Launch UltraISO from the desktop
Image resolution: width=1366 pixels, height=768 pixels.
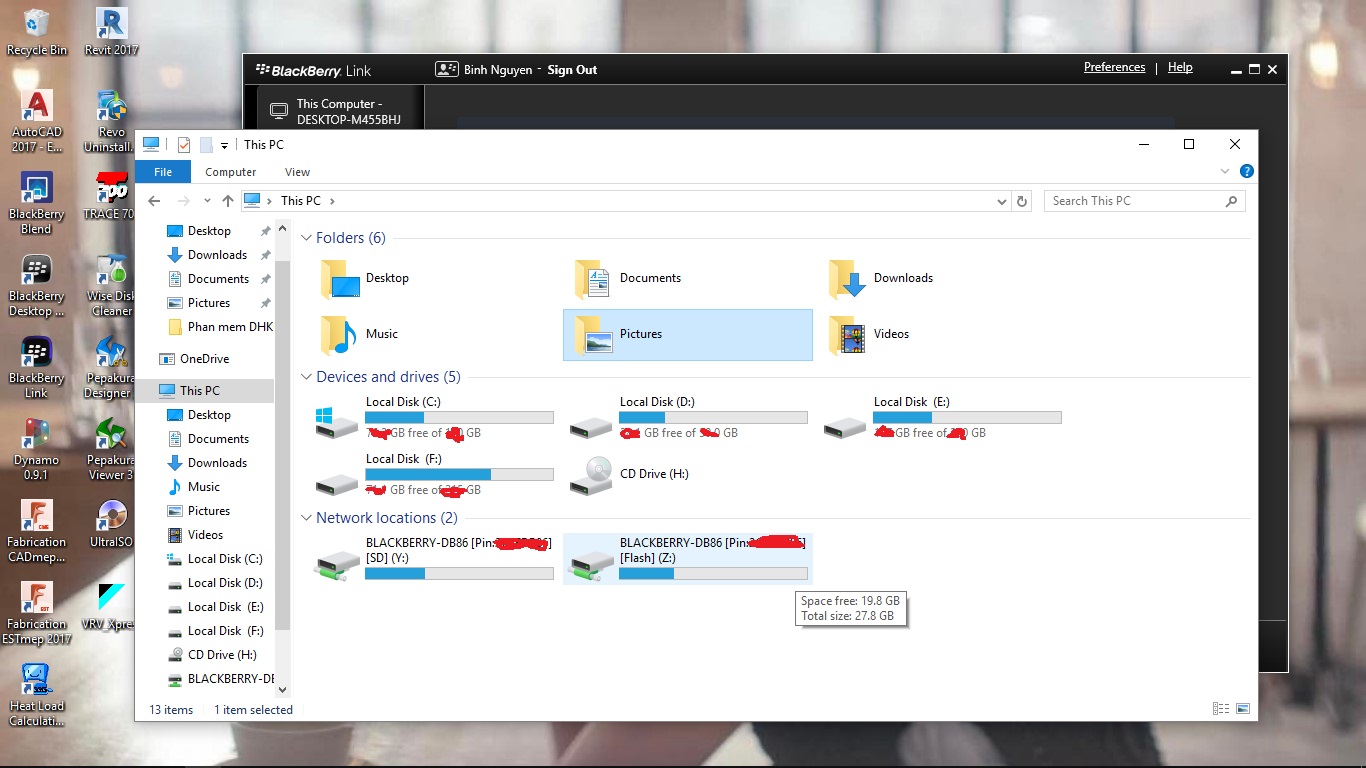pos(112,524)
